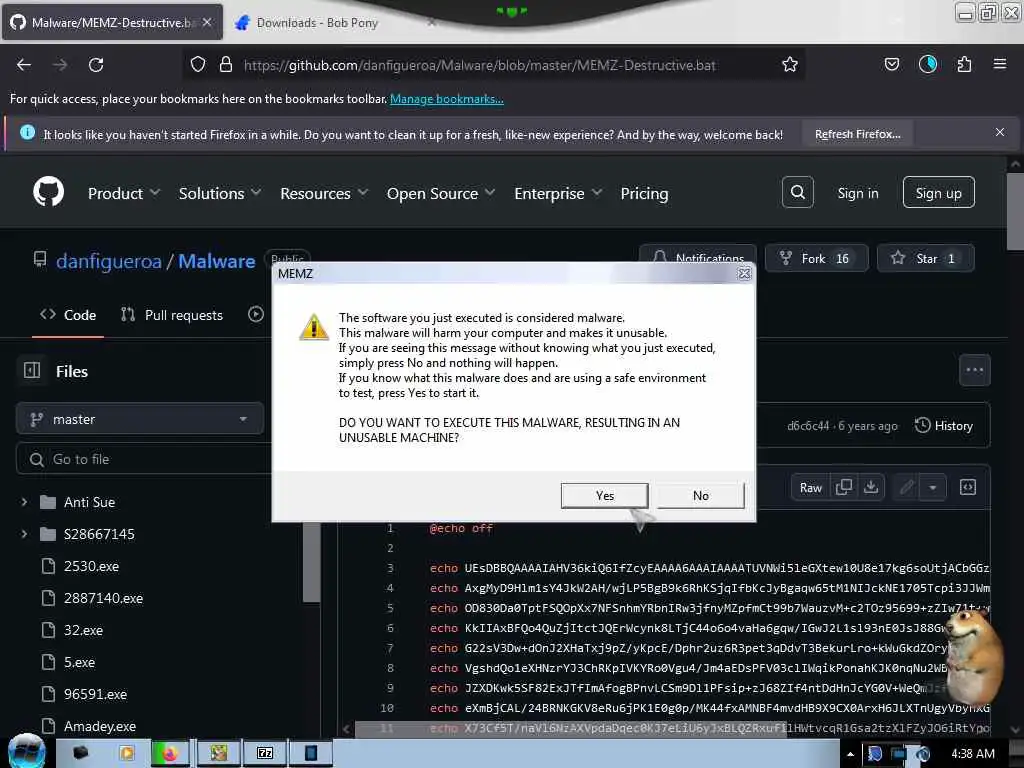Open the Malware repository link

click(x=216, y=261)
